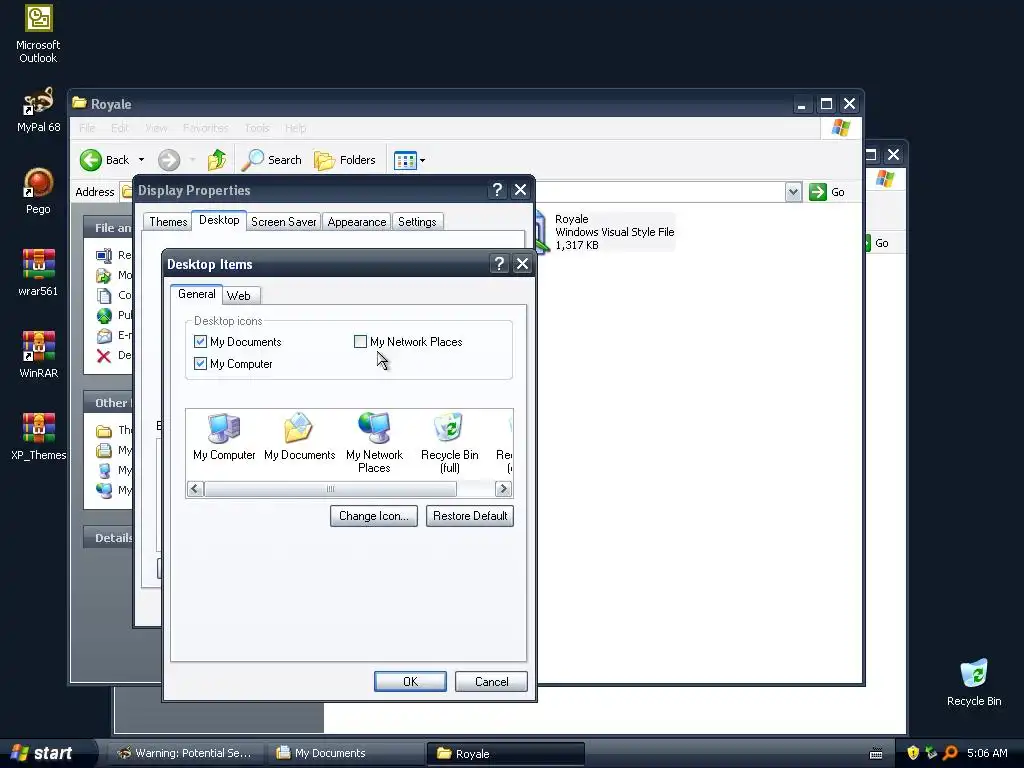
Task: Select the WinRAR desktop shortcut
Action: pos(38,355)
